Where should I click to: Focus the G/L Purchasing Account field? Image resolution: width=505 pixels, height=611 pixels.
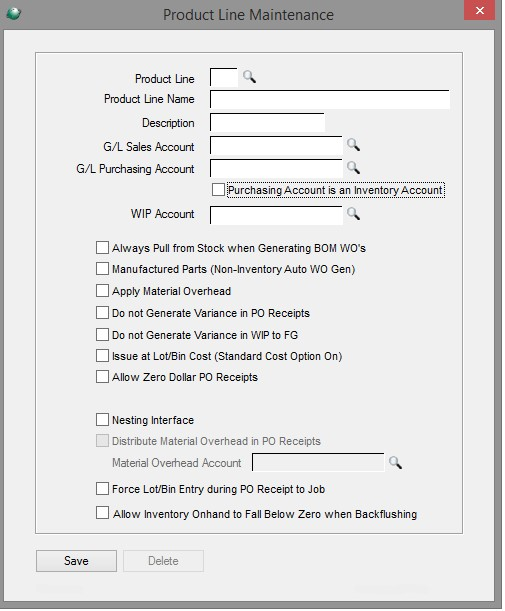(x=276, y=168)
